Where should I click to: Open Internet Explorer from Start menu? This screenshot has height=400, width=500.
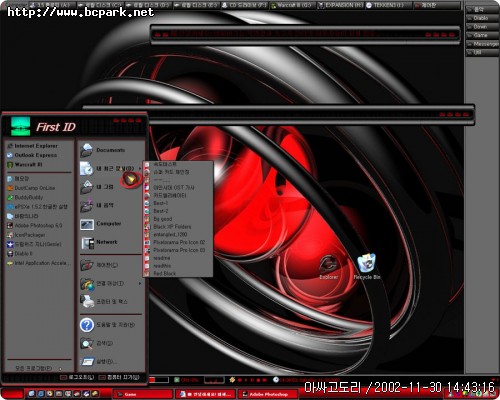(x=32, y=146)
